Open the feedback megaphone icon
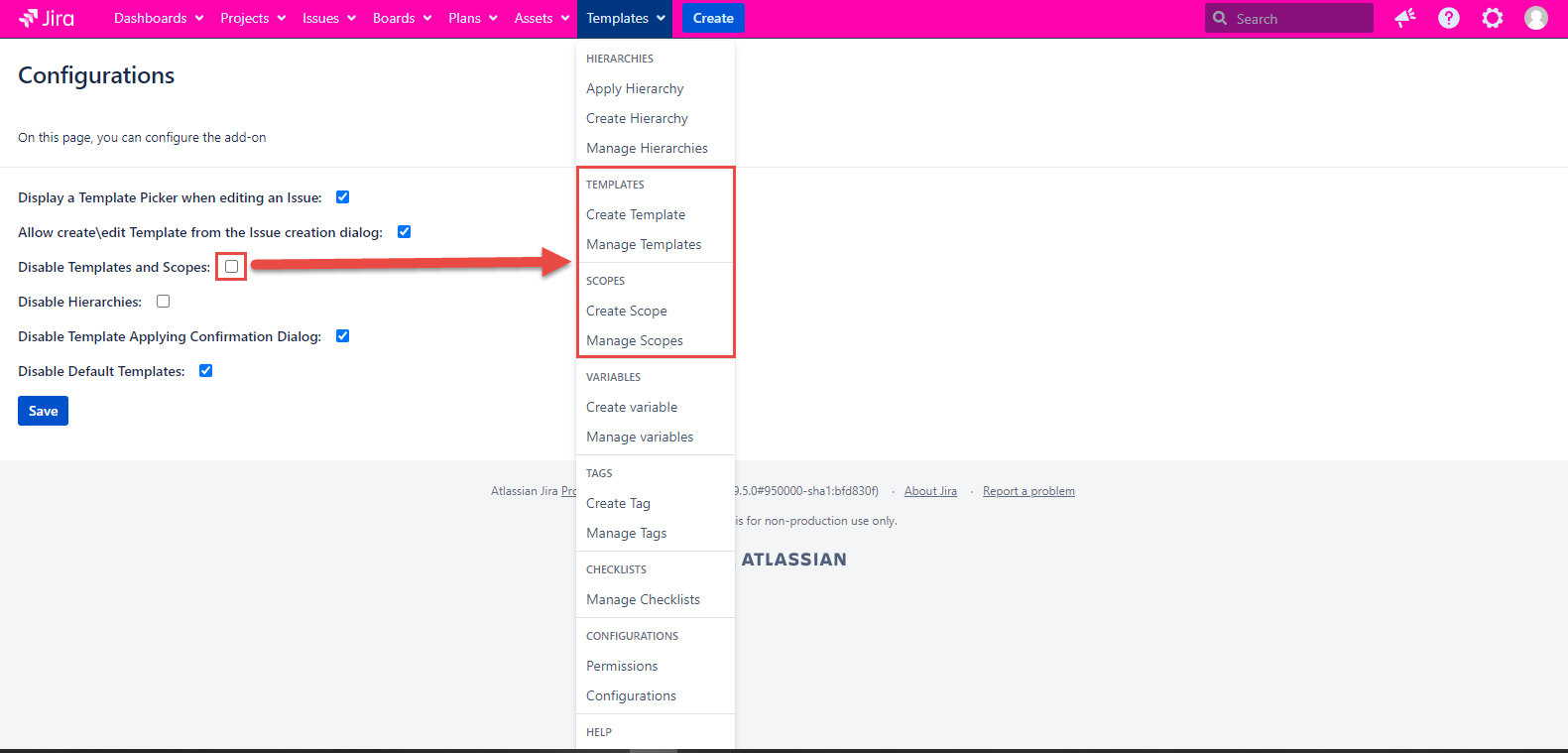The width and height of the screenshot is (1568, 753). point(1404,18)
